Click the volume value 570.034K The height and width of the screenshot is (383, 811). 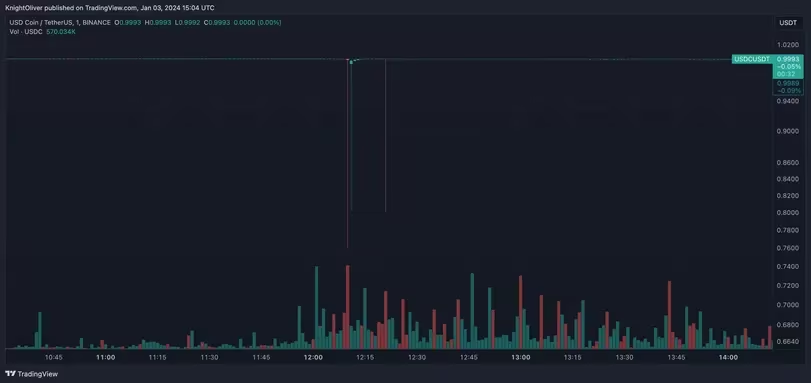[x=61, y=32]
